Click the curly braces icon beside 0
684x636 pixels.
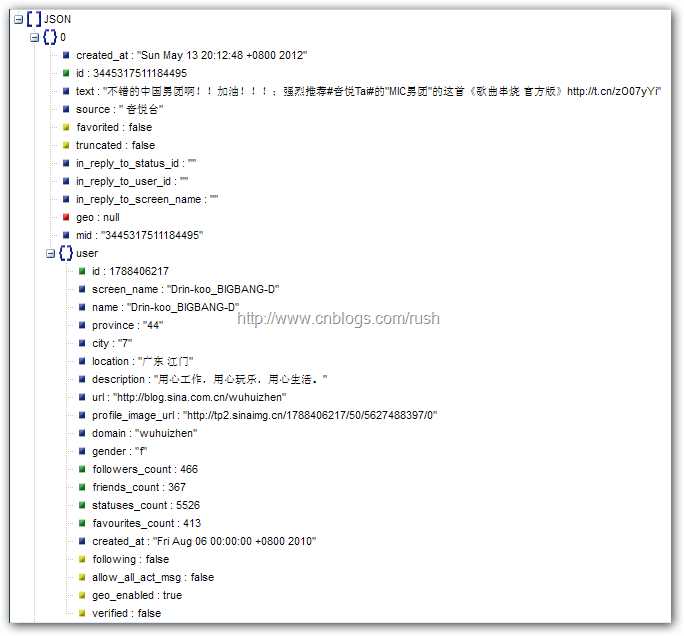pyautogui.click(x=50, y=37)
